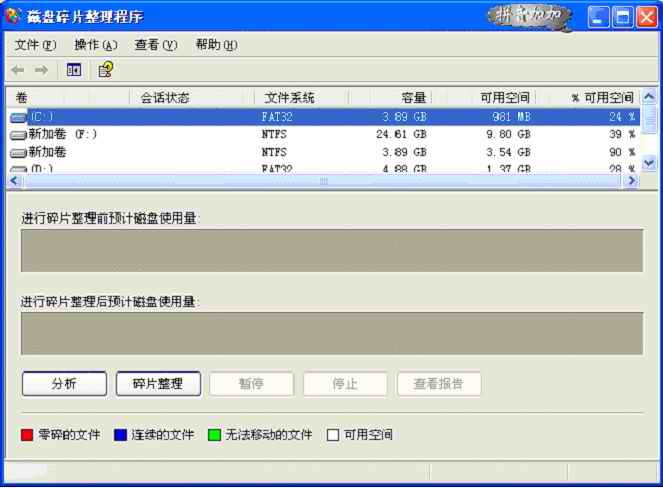Image resolution: width=663 pixels, height=488 pixels.
Task: Select the 新加卷 (F:) drive icon
Action: click(x=18, y=135)
